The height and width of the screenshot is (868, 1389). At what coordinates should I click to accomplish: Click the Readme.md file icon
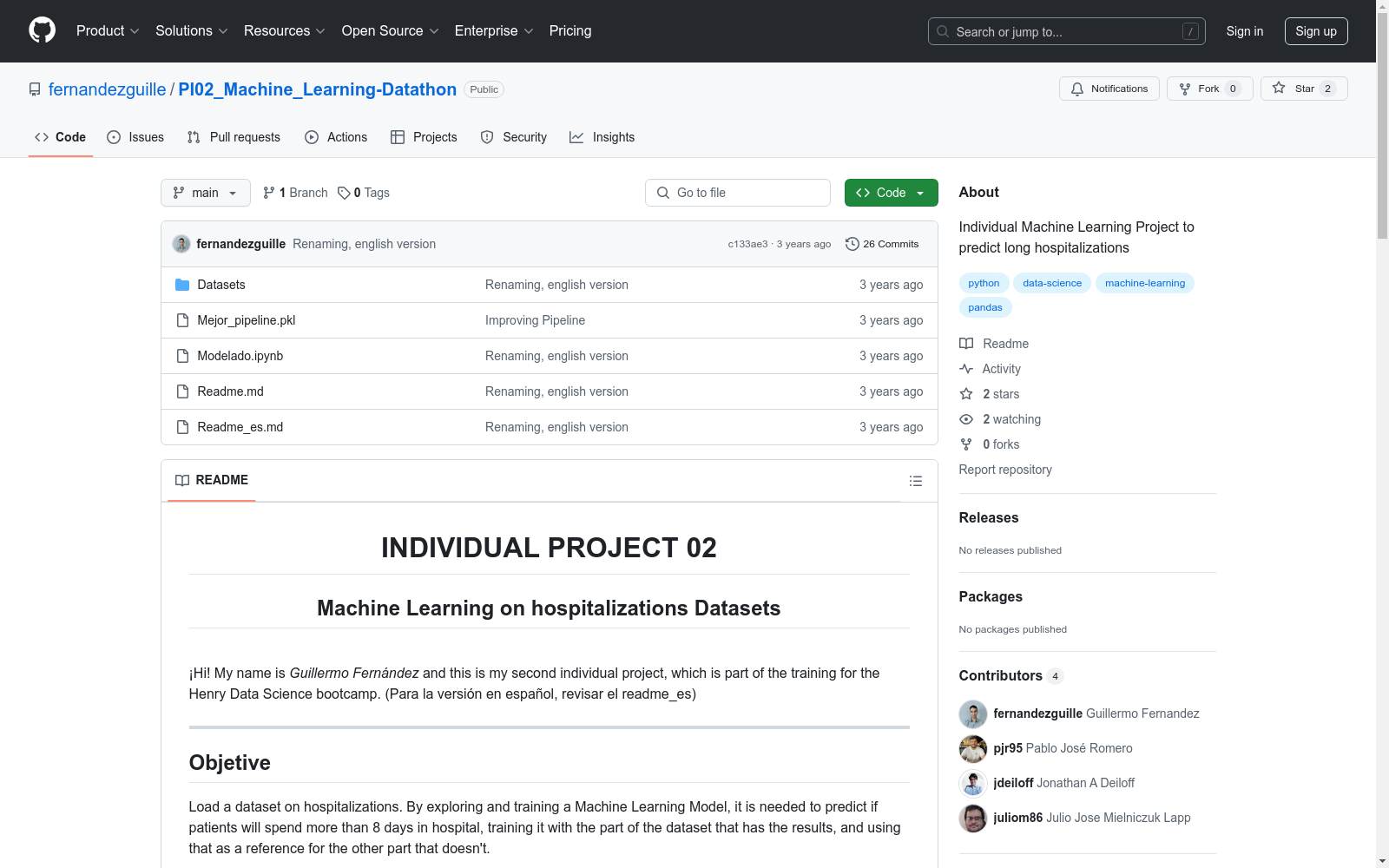click(x=182, y=391)
